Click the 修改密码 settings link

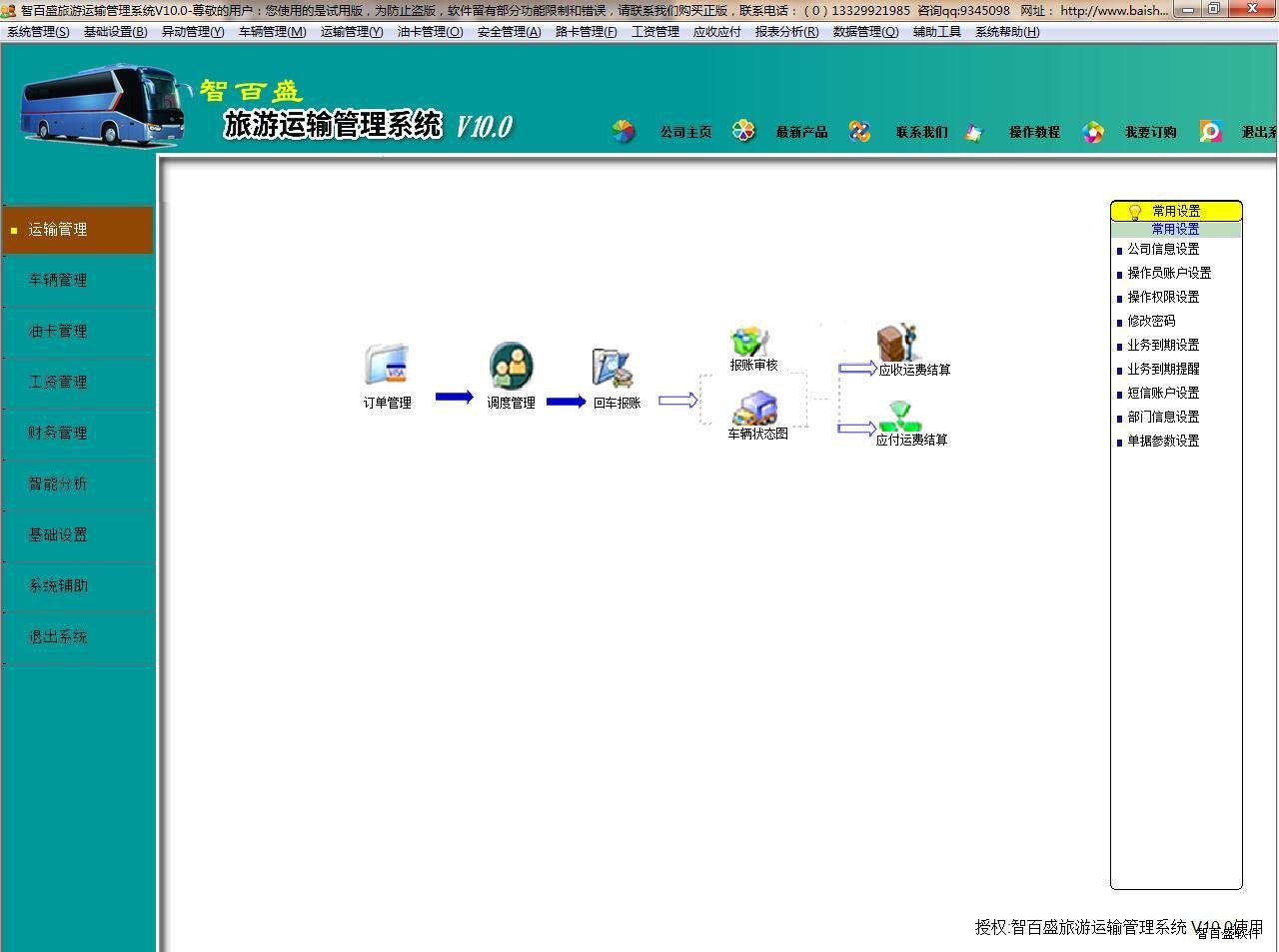tap(1151, 321)
